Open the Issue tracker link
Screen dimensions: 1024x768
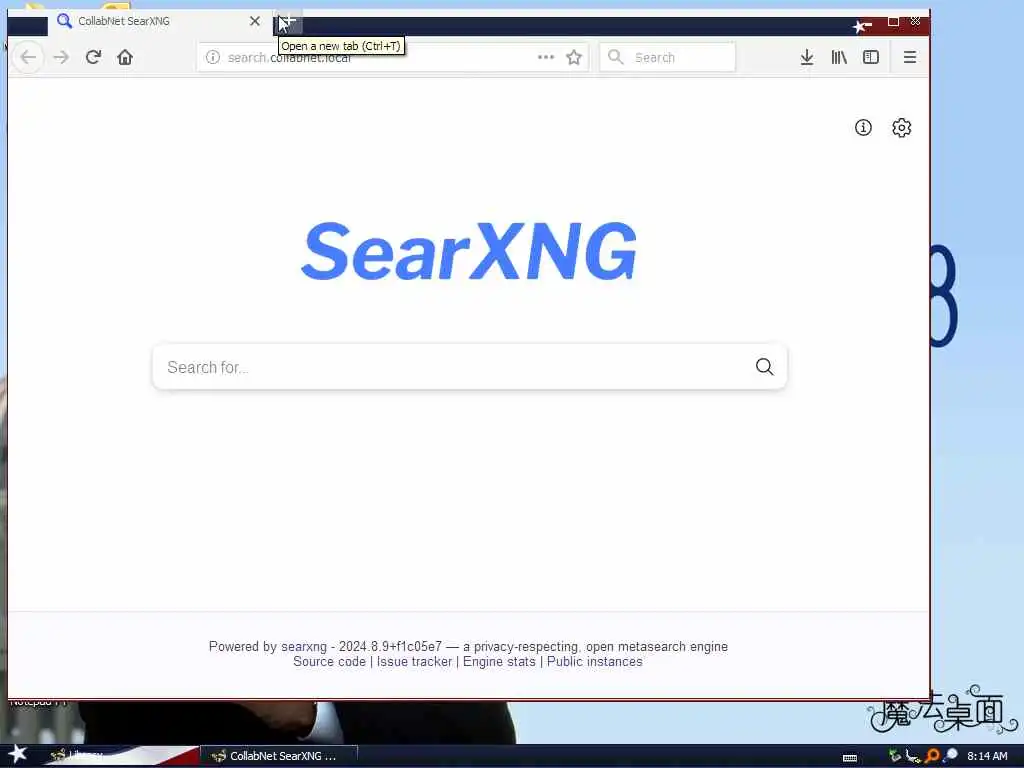coord(414,662)
